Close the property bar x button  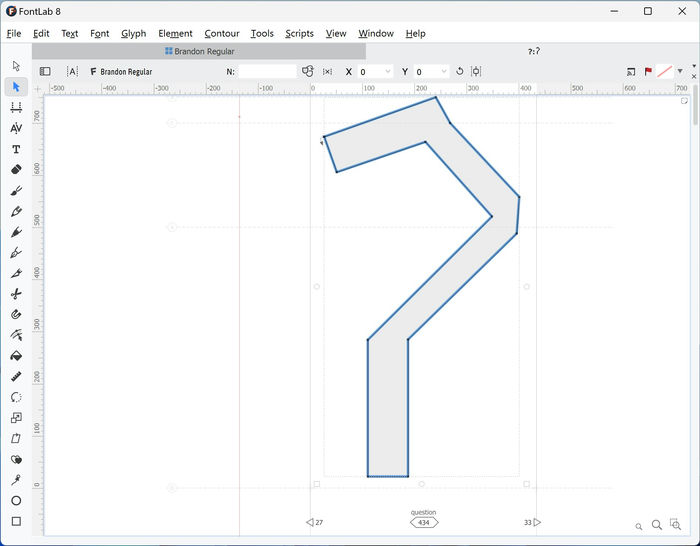click(x=694, y=77)
